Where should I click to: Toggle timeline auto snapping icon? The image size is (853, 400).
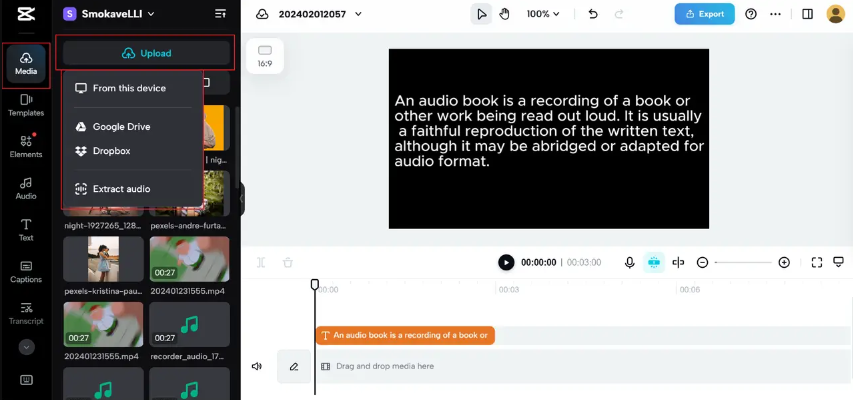(x=654, y=263)
